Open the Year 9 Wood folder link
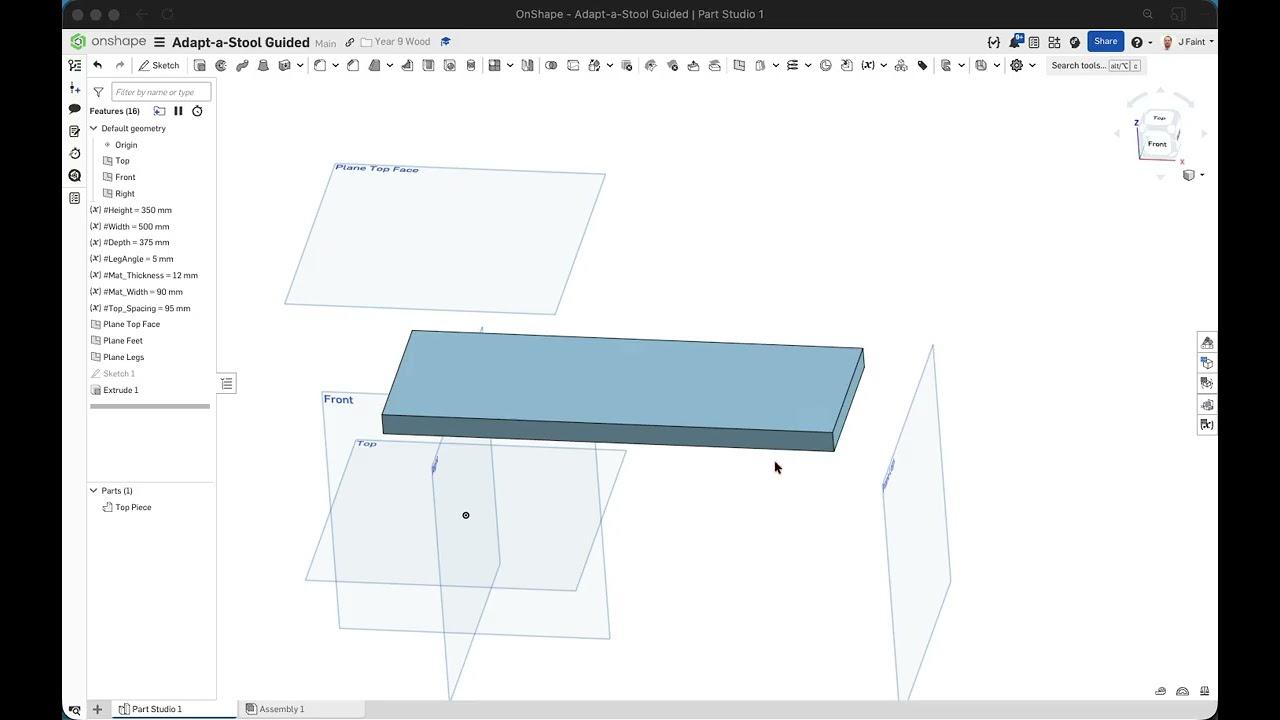Viewport: 1280px width, 720px height. coord(395,42)
